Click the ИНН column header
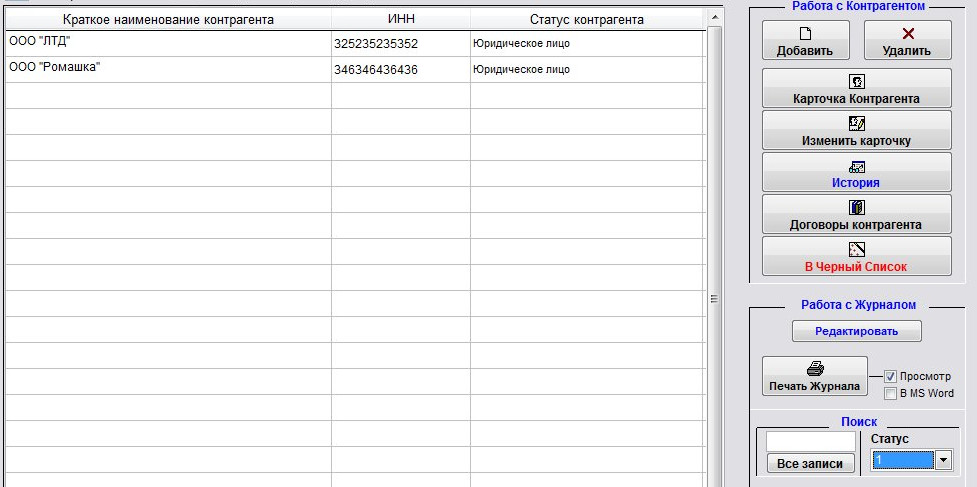The image size is (977, 487). 401,20
